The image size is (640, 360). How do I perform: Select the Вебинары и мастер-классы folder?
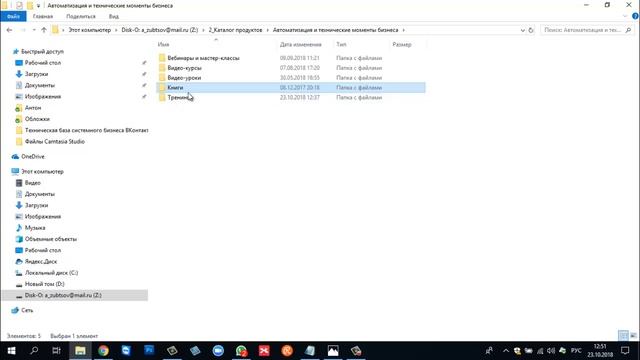(x=203, y=58)
